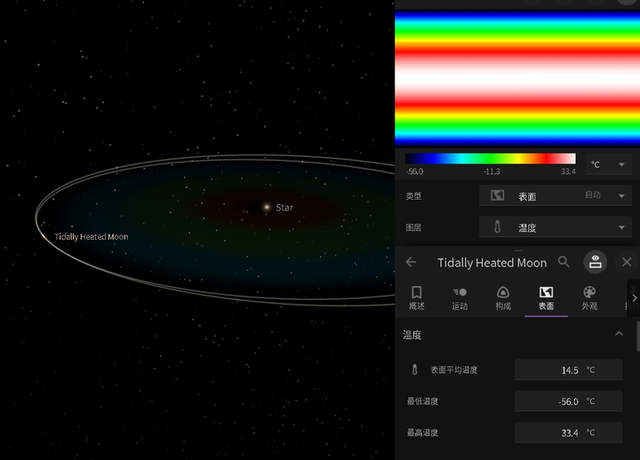Click the Tidally Heated Moon orbit label
This screenshot has width=640, height=460.
(x=91, y=237)
